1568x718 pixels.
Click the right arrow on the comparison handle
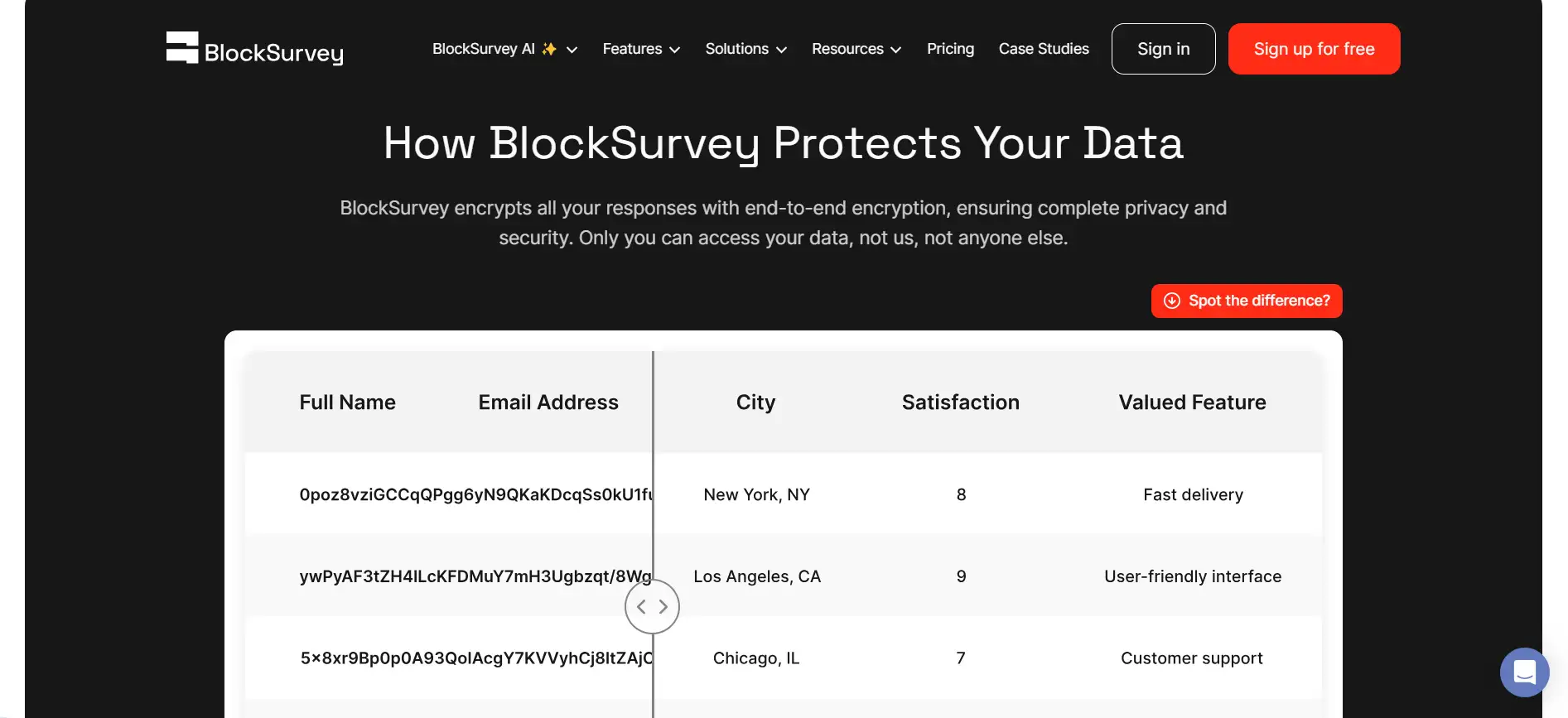coord(663,607)
